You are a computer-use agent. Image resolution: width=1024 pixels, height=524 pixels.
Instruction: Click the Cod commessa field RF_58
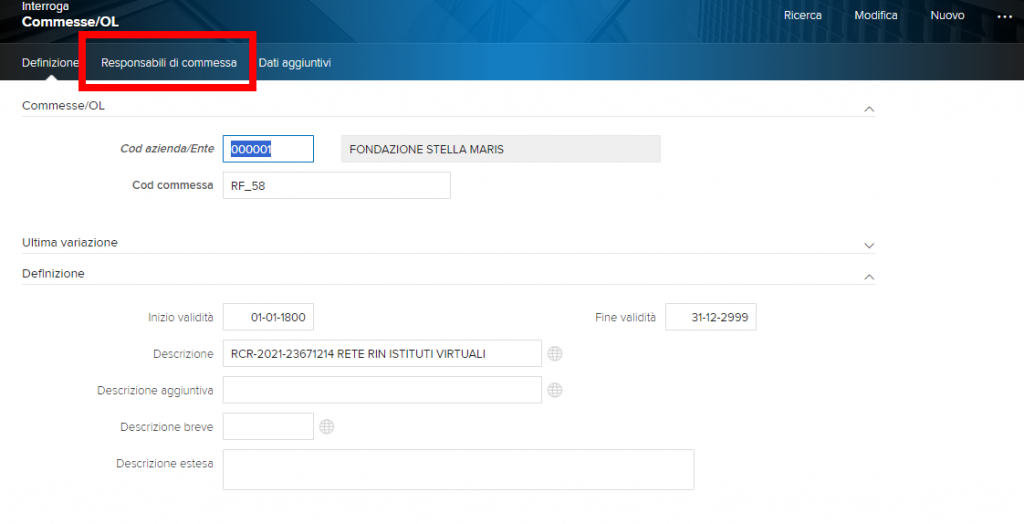(336, 186)
